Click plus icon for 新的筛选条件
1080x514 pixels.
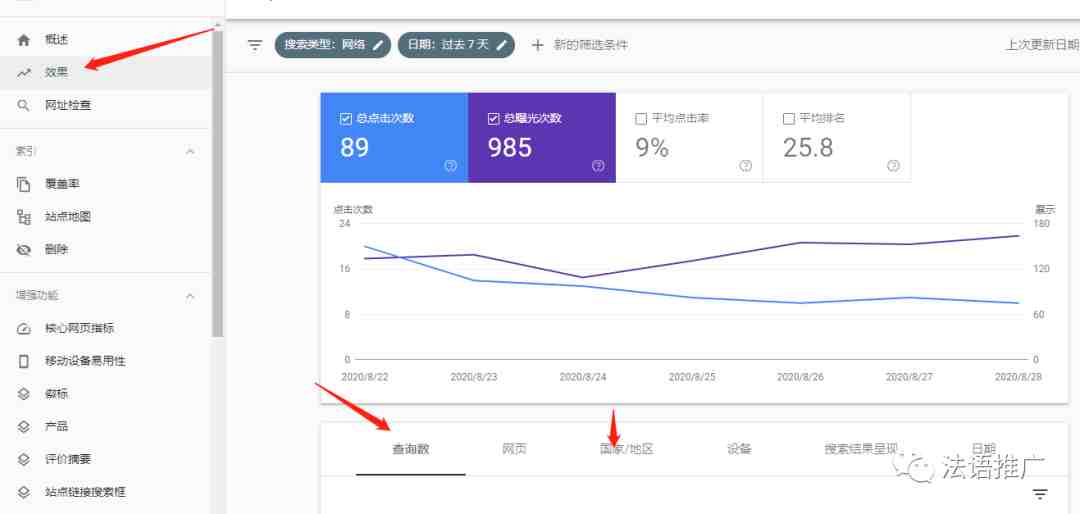coord(538,45)
